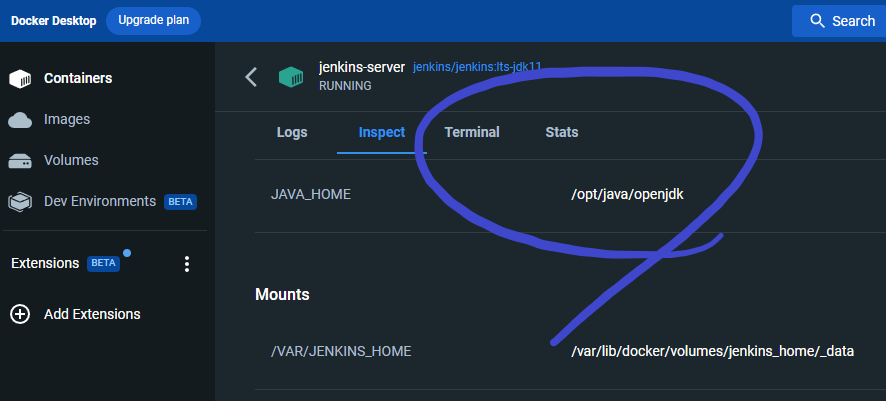The image size is (886, 401).
Task: Click the Search button
Action: click(839, 21)
